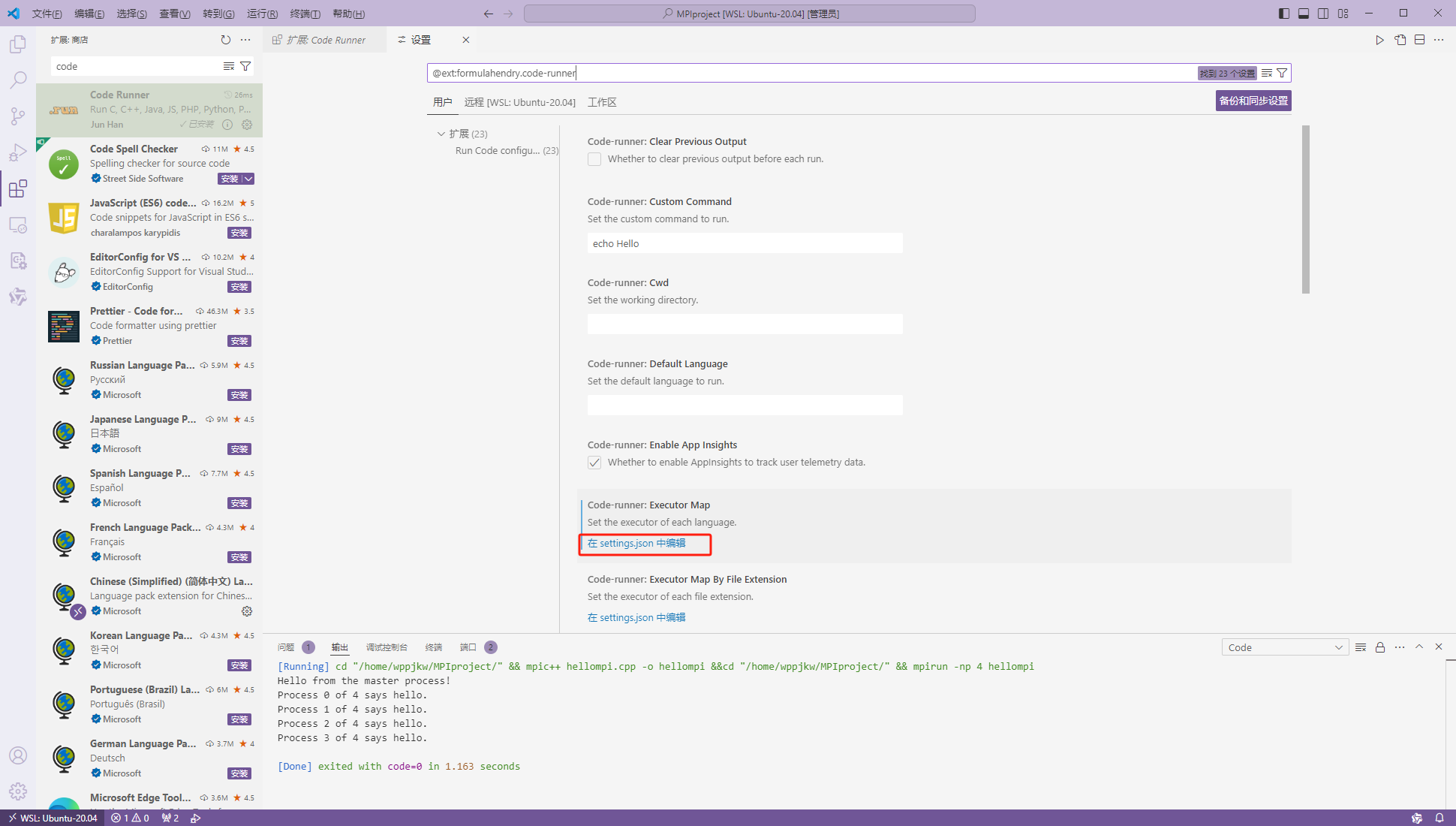Screen dimensions: 1456x826
Task: Open errors and warnings status item
Action: point(131,818)
